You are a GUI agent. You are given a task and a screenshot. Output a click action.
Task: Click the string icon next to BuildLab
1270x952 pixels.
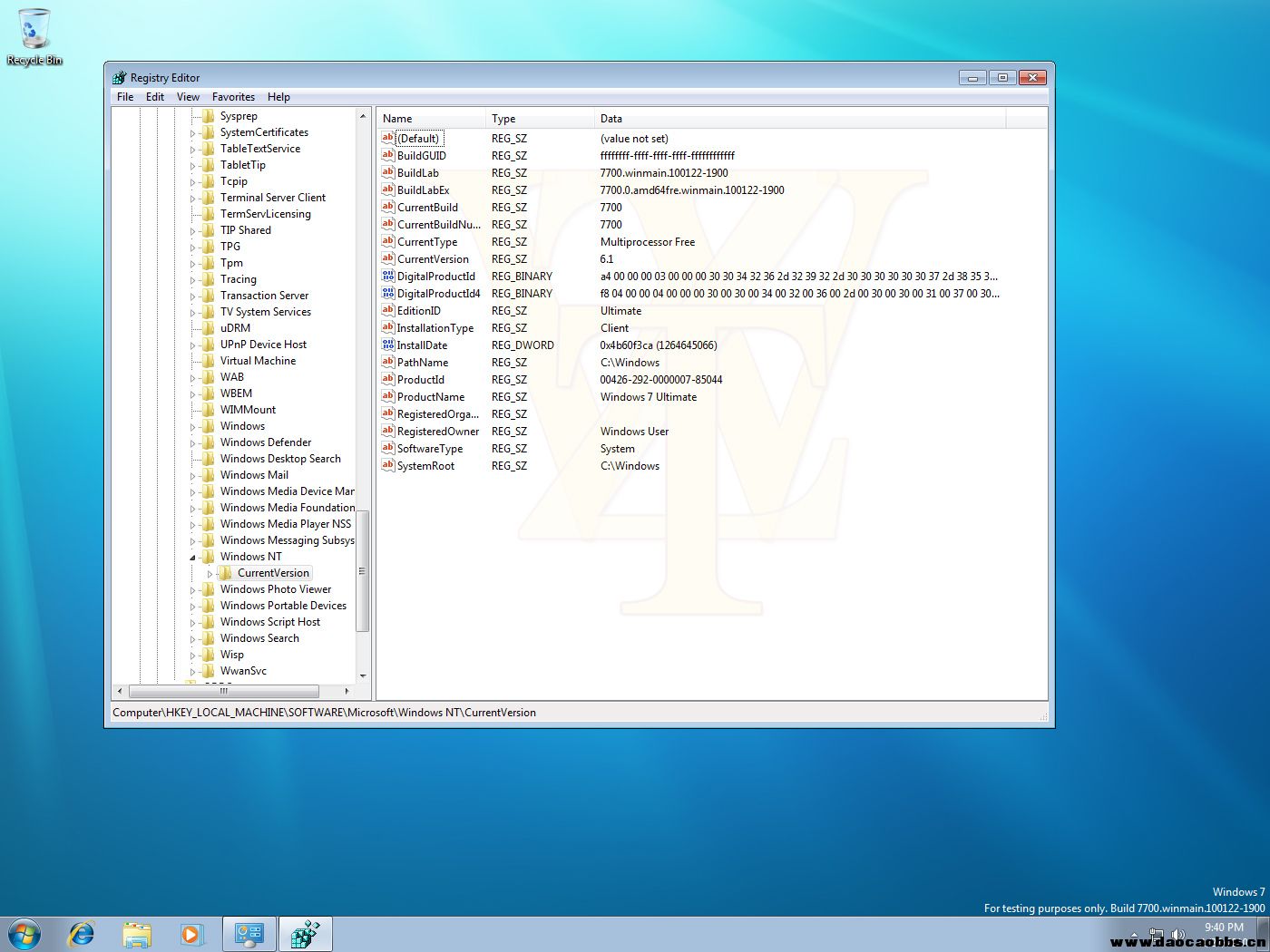coord(388,173)
